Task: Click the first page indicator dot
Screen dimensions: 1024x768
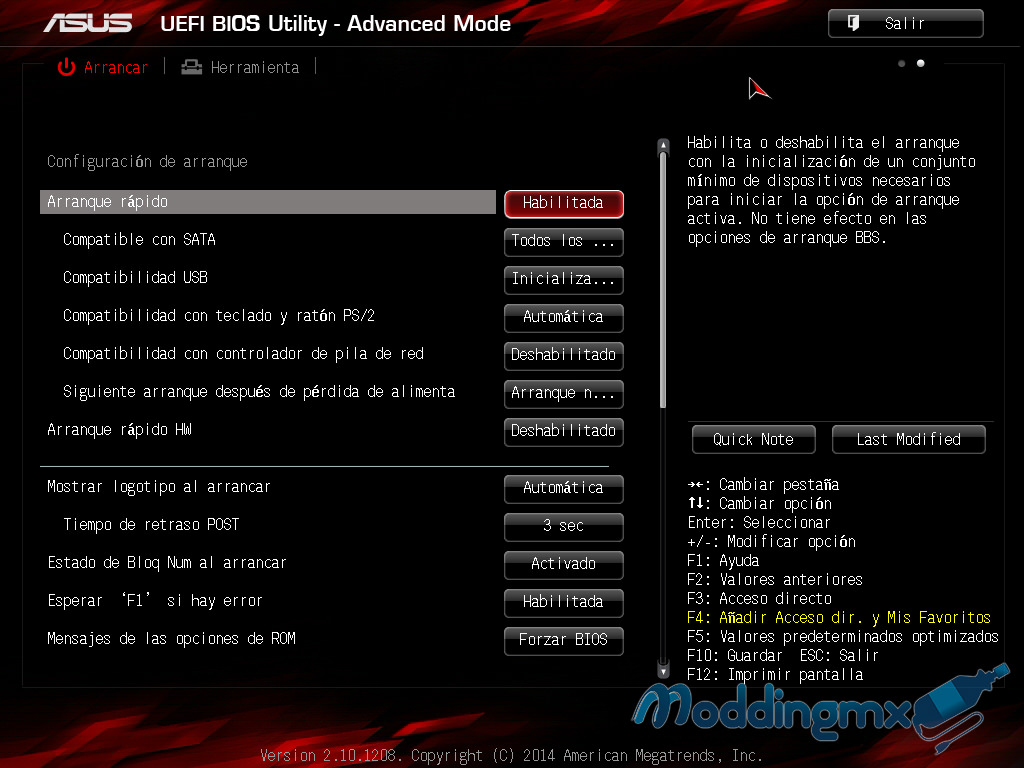Action: coord(902,63)
